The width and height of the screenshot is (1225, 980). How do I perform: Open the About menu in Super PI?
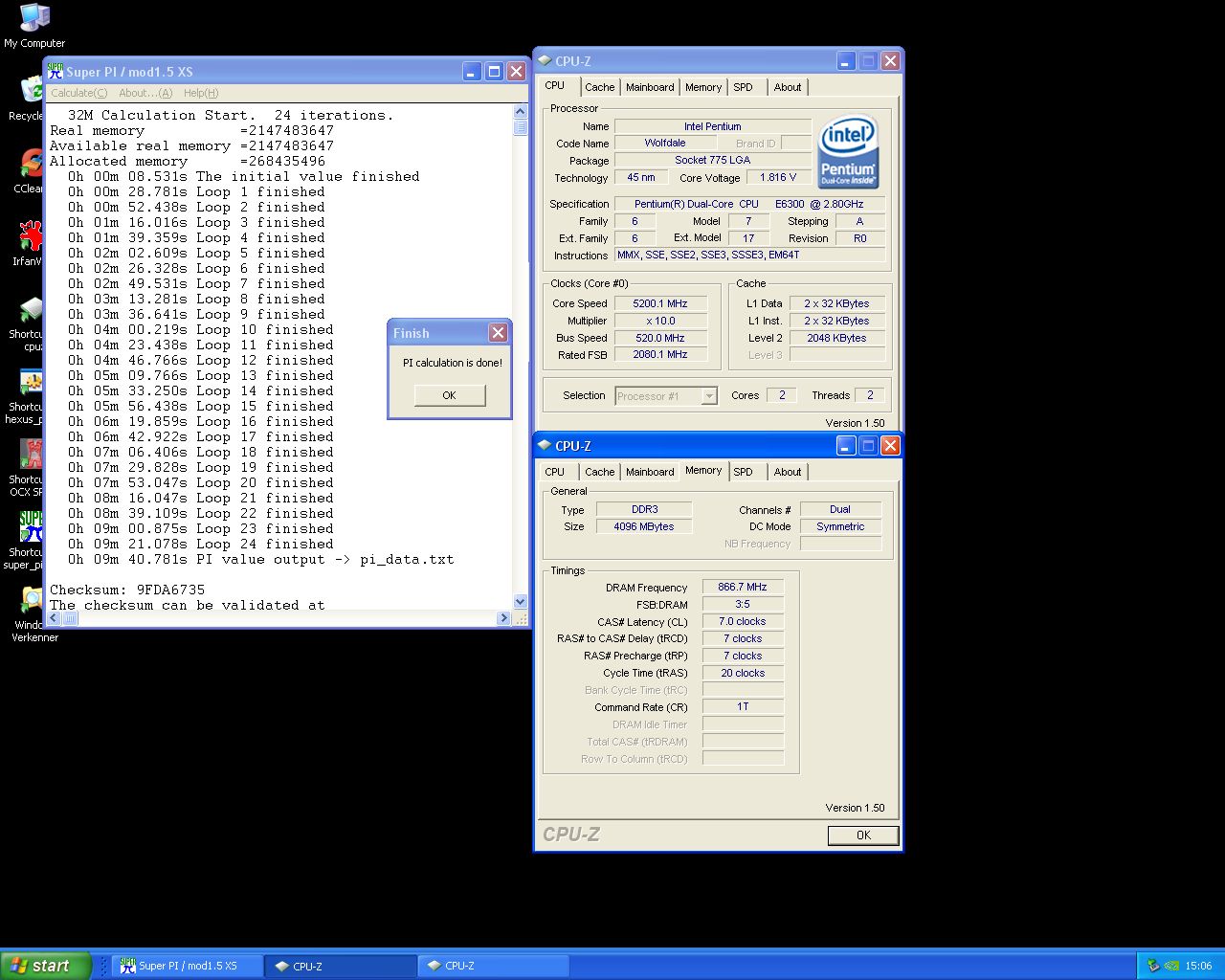point(145,93)
